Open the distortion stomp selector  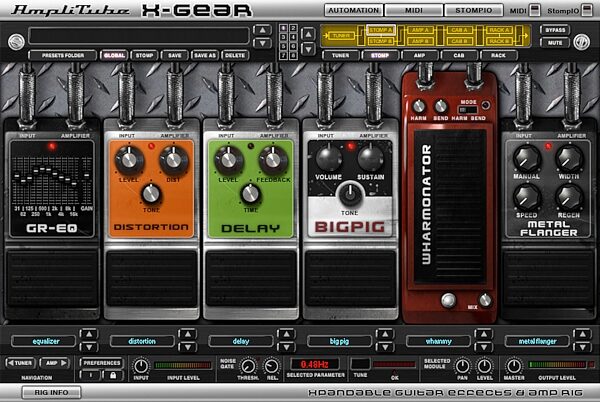tap(142, 341)
